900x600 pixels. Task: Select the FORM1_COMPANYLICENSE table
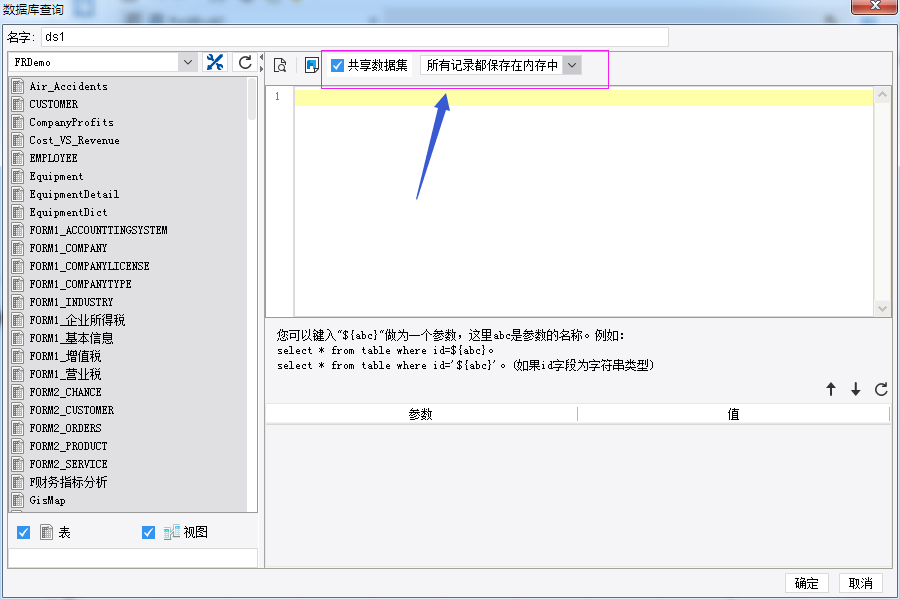(x=89, y=266)
